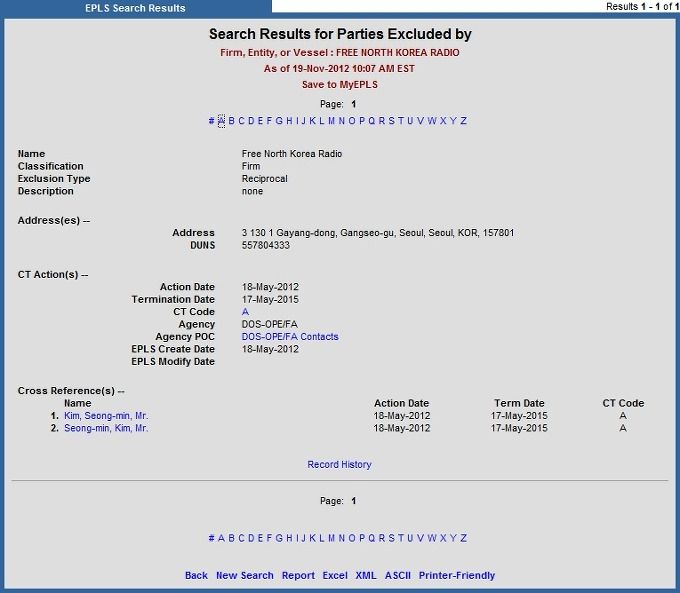The height and width of the screenshot is (593, 680).
Task: Click the Seoul address text
Action: [x=378, y=233]
